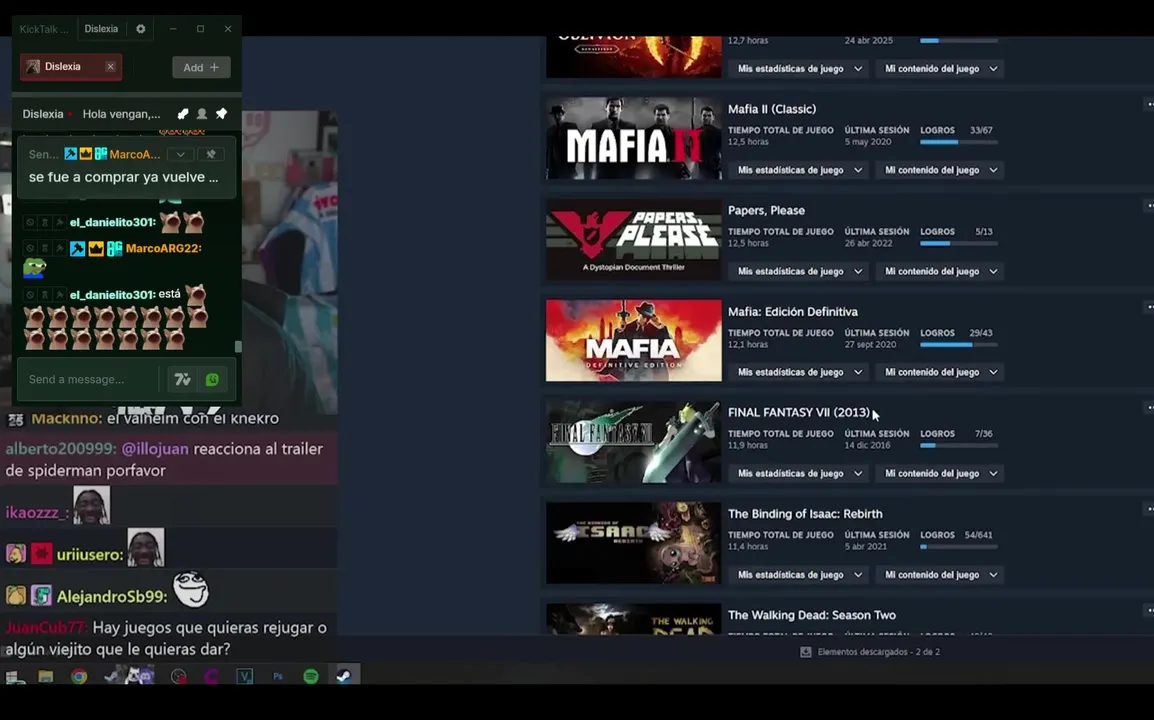Expand Binding of Isaac 'Mis estadísticas de juego'

(x=799, y=575)
